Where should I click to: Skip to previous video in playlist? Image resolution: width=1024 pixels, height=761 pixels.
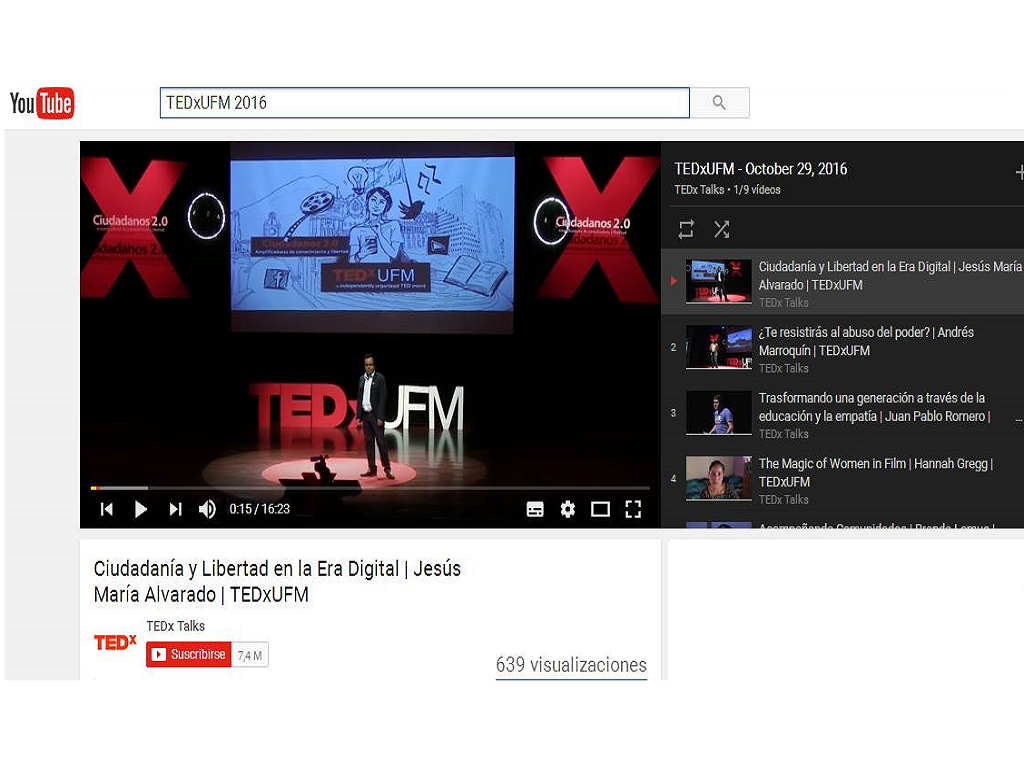coord(107,509)
